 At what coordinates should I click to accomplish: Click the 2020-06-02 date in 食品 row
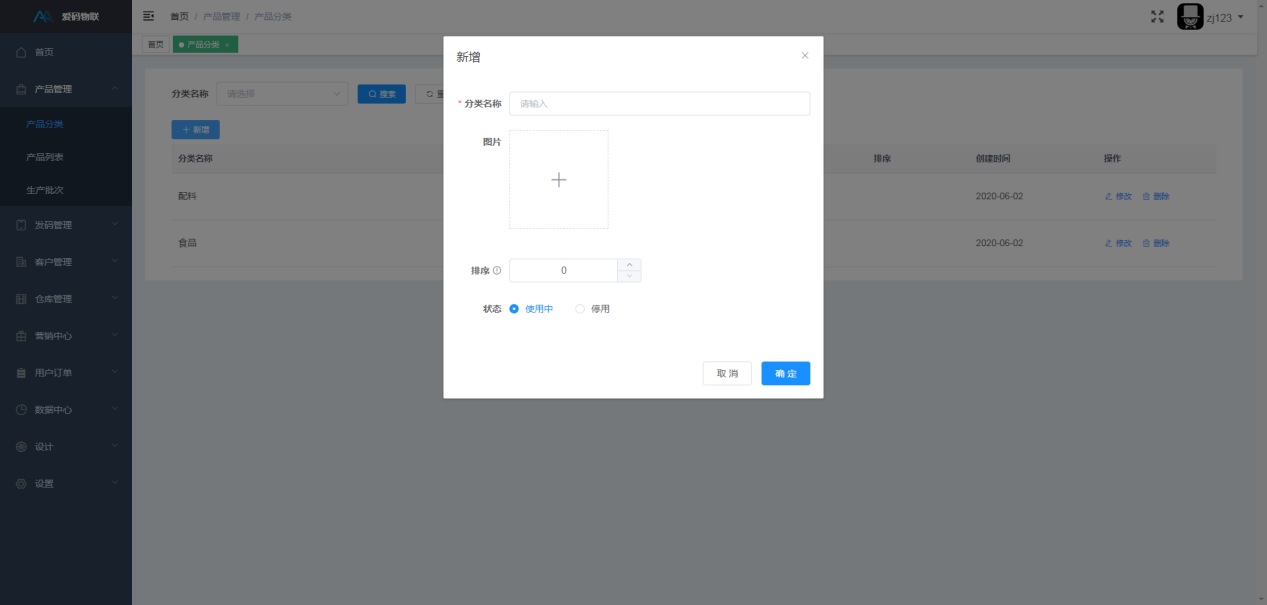(999, 243)
